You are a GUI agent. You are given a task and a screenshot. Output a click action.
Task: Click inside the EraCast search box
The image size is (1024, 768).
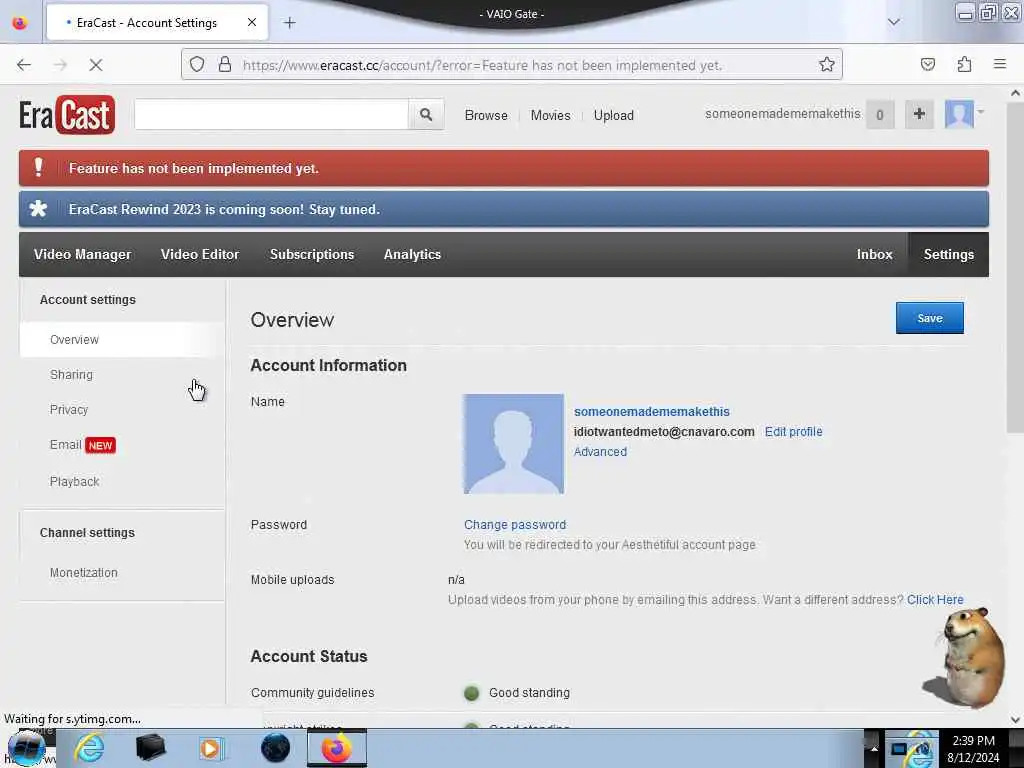pos(272,115)
